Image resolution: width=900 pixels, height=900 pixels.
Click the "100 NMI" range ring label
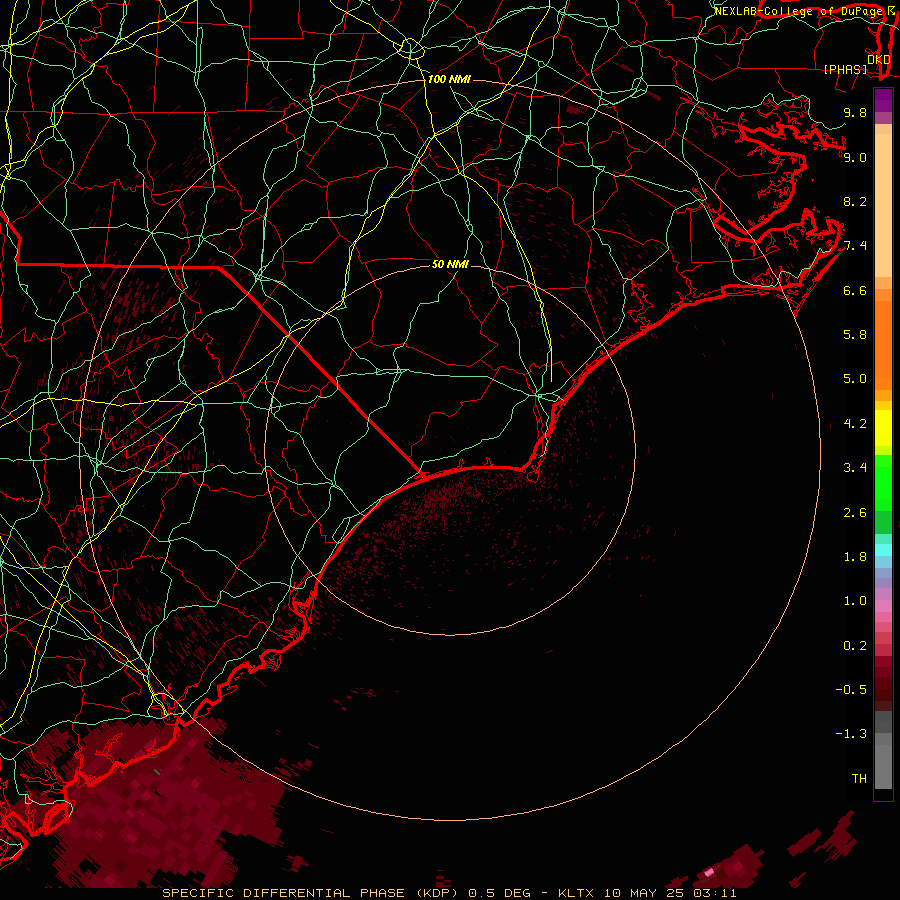[449, 79]
